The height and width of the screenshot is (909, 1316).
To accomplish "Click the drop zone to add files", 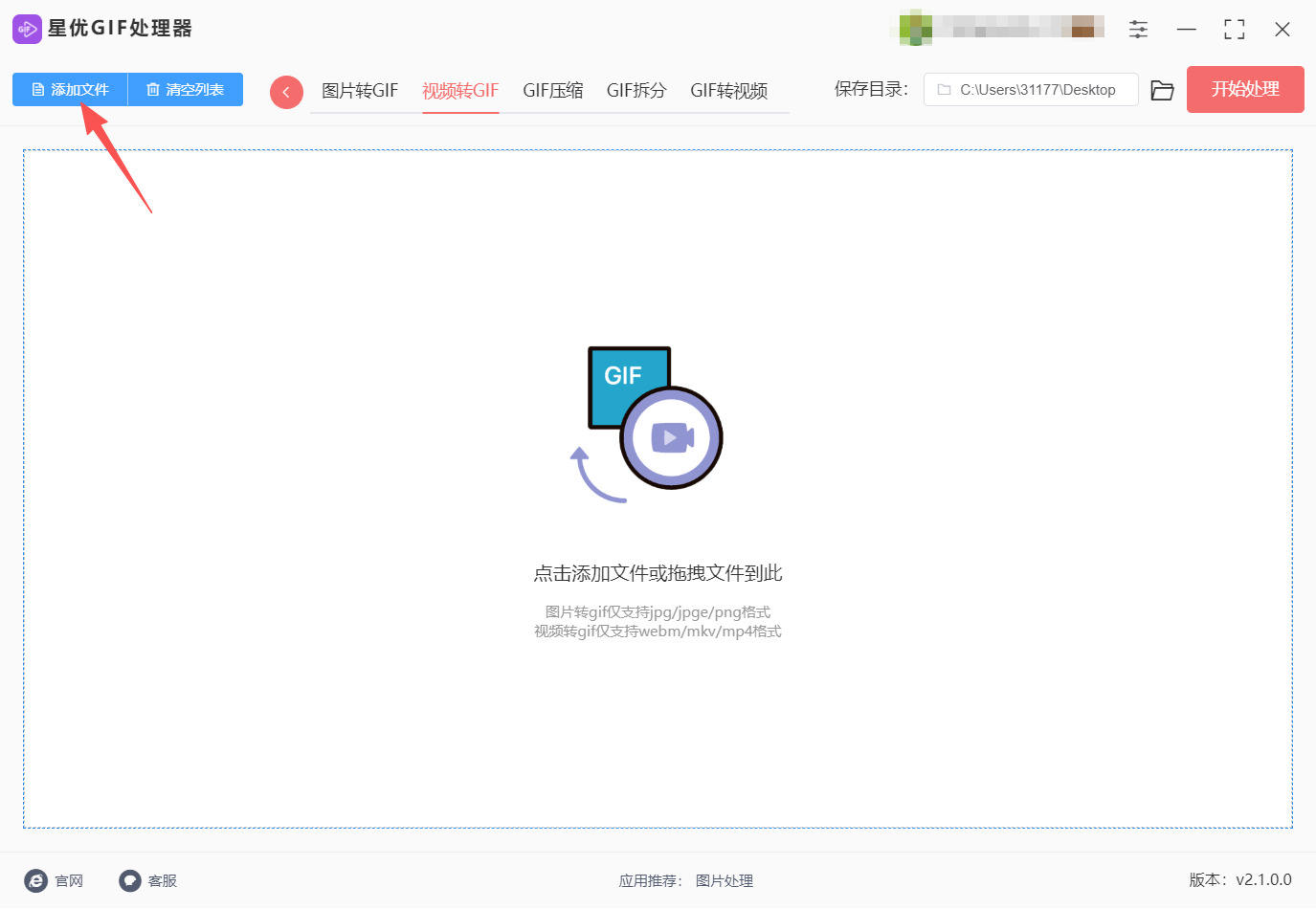I will [658, 478].
